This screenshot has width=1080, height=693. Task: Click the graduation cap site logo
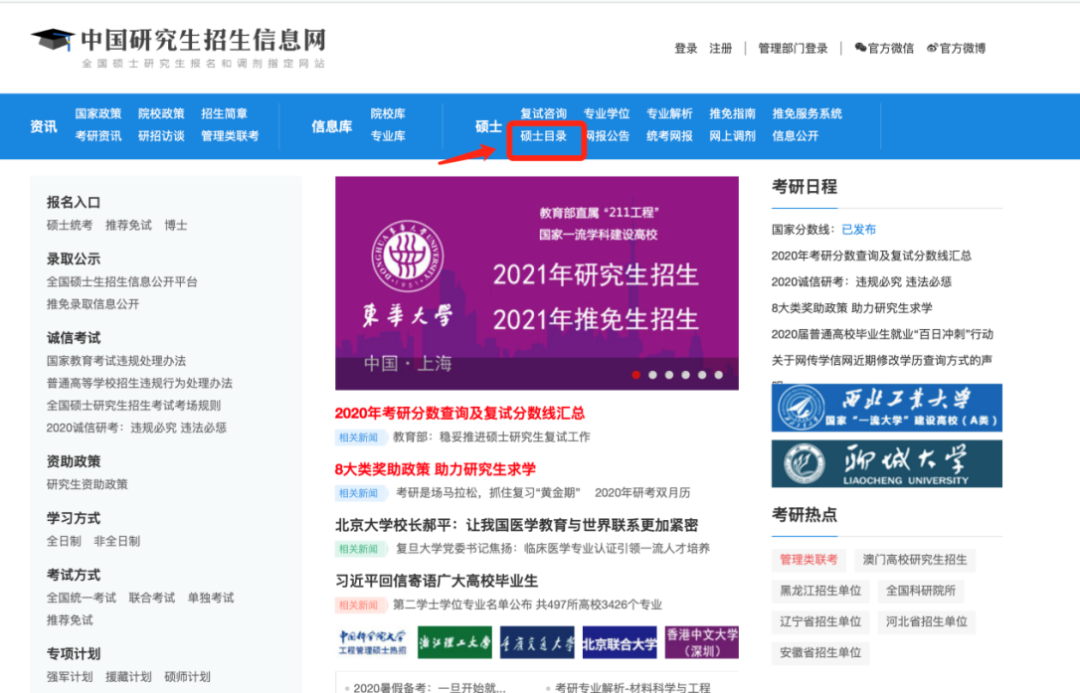click(x=52, y=42)
